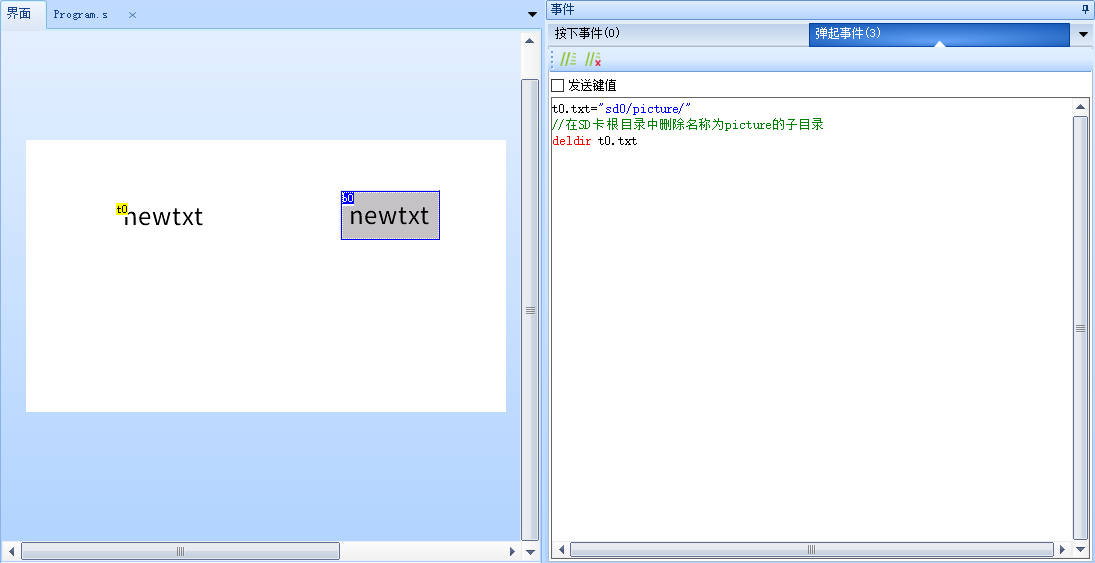The width and height of the screenshot is (1095, 563).
Task: Select the gray newtxt button component
Action: point(390,217)
